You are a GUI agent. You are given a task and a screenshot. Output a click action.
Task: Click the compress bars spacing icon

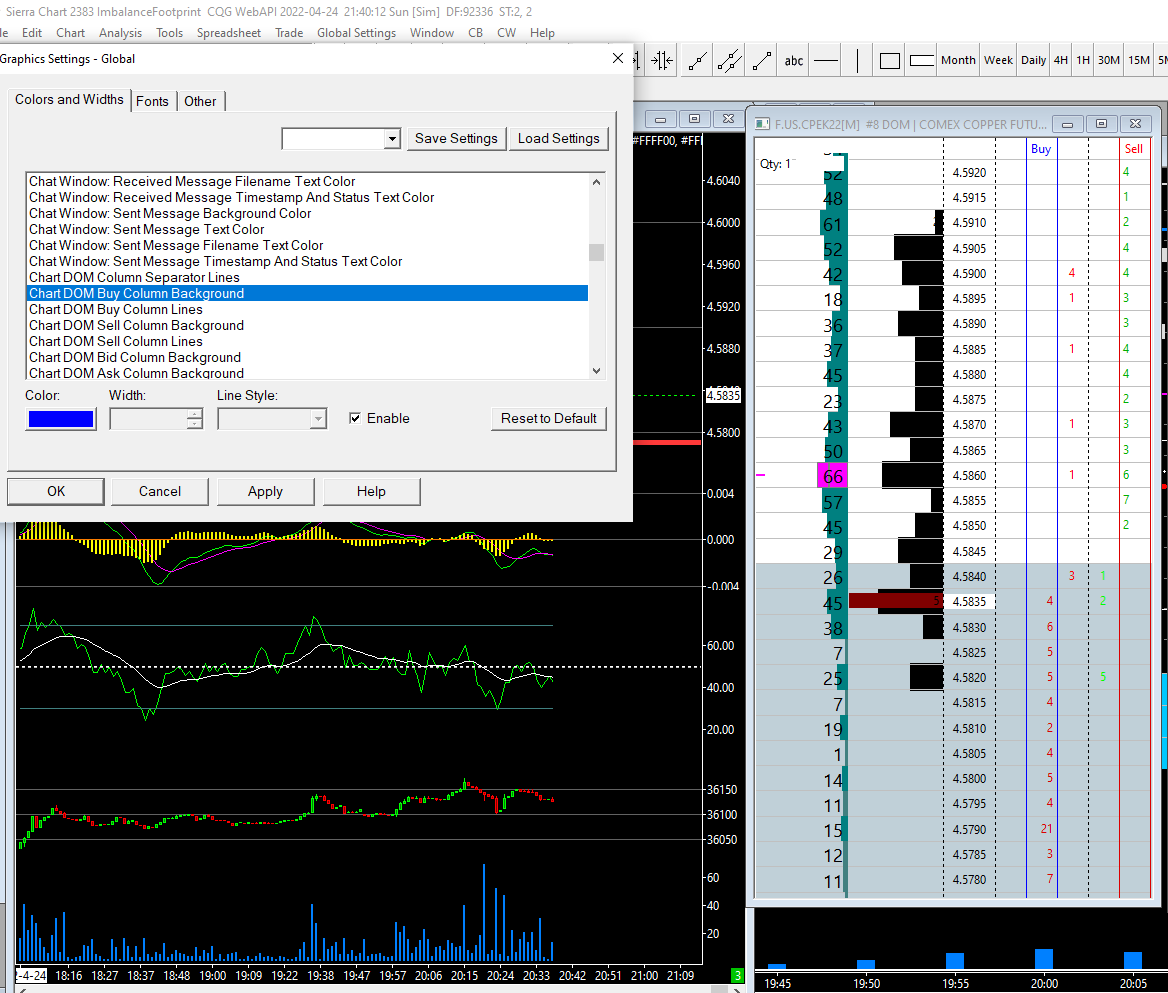click(x=662, y=60)
